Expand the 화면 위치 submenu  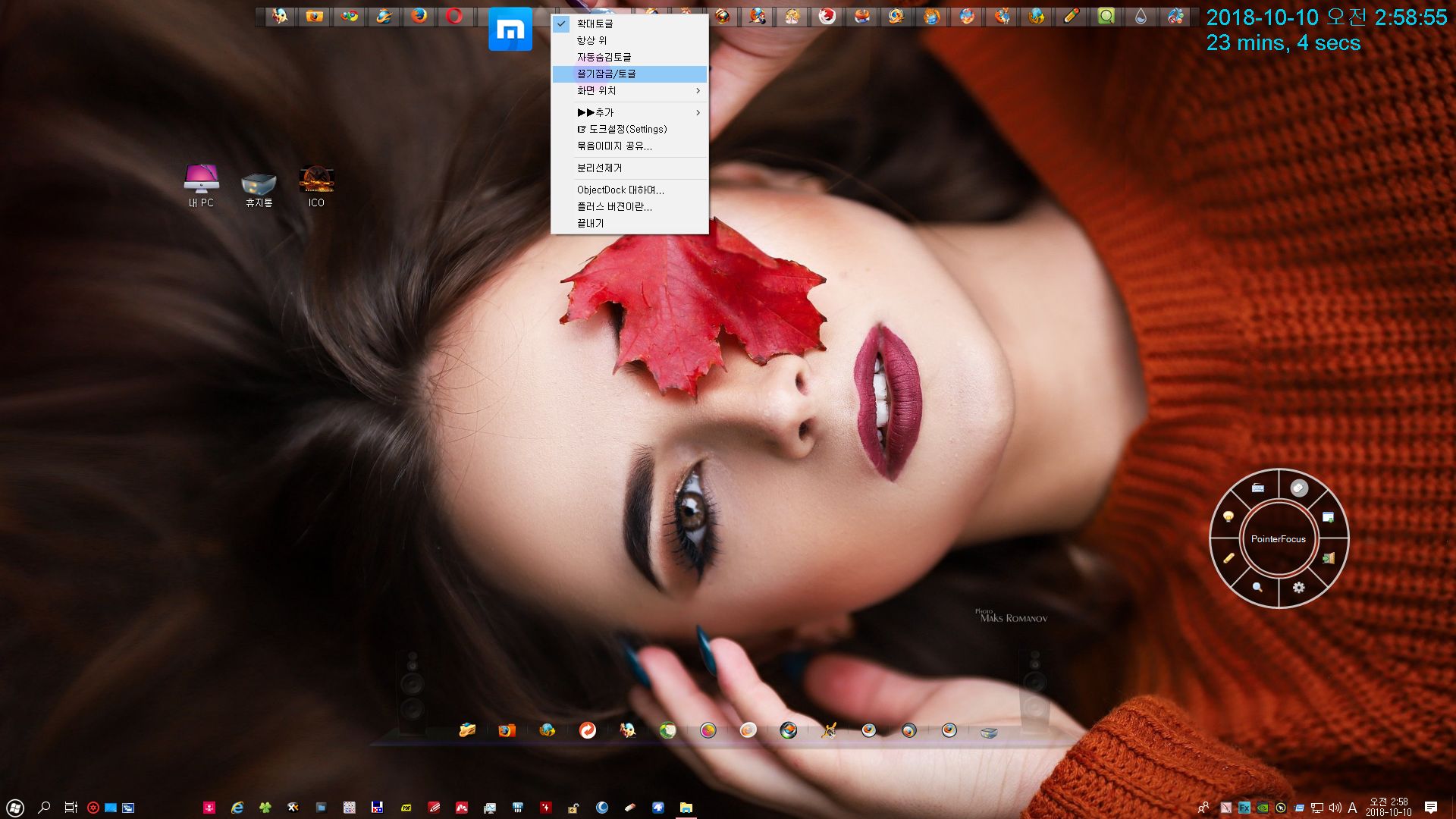629,90
